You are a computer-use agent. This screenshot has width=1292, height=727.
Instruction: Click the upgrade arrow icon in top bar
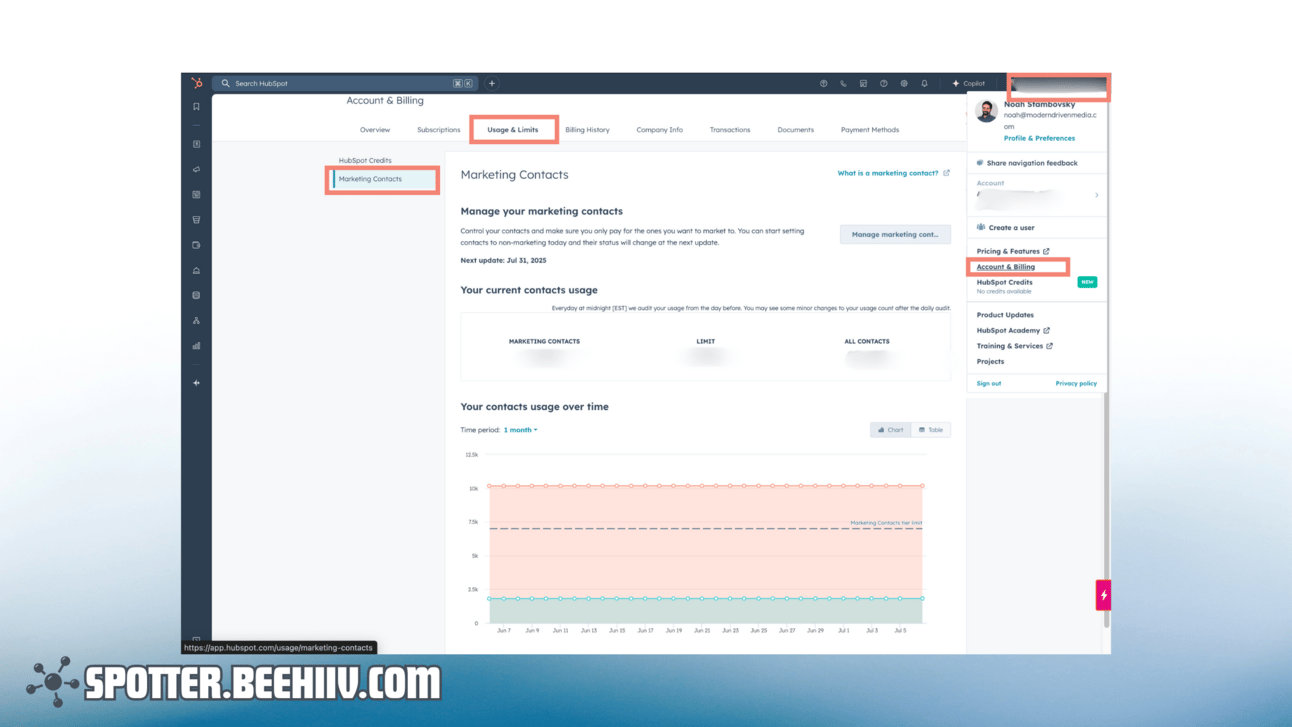click(824, 83)
